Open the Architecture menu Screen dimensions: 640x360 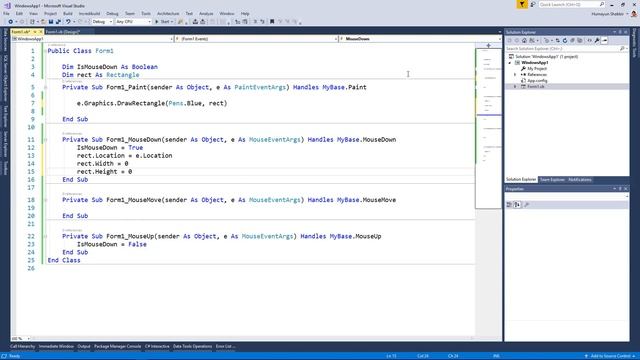point(168,13)
